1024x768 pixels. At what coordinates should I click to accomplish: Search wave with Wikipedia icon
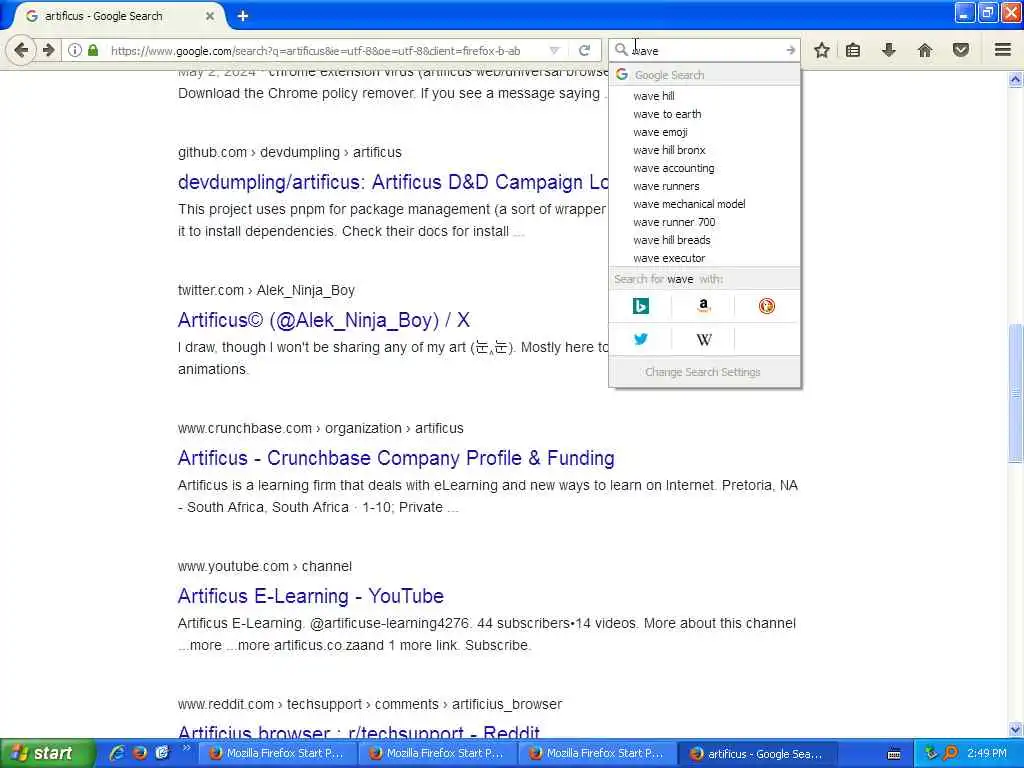(703, 339)
